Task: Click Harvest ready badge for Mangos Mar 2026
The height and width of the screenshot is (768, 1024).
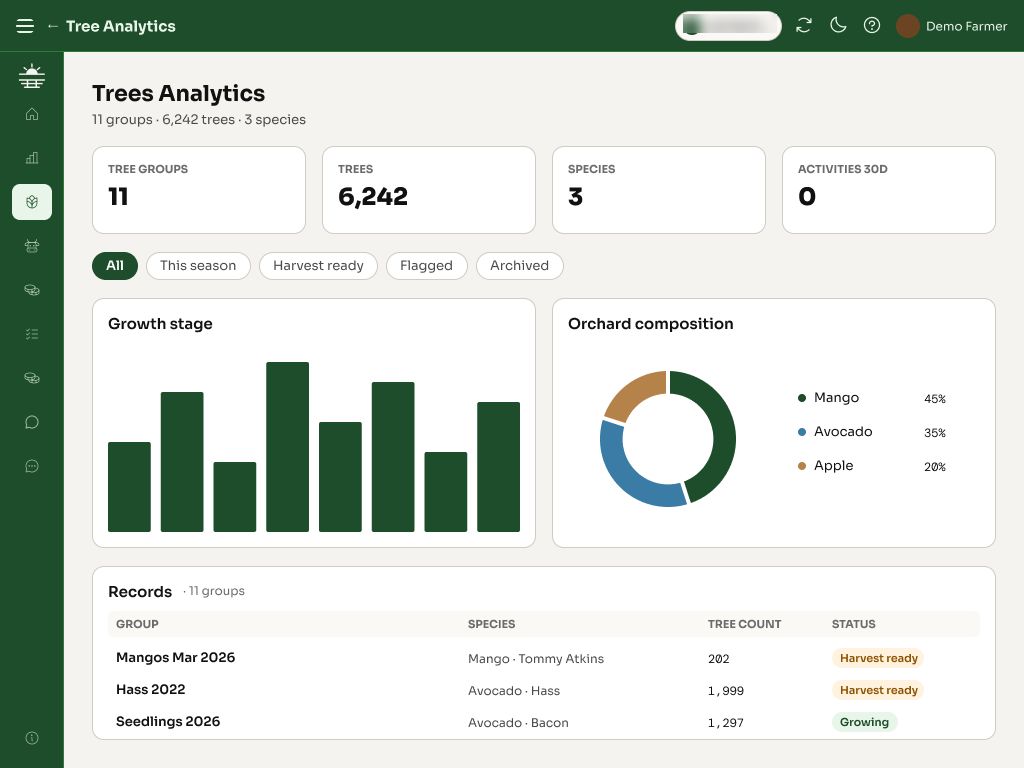Action: 878,658
